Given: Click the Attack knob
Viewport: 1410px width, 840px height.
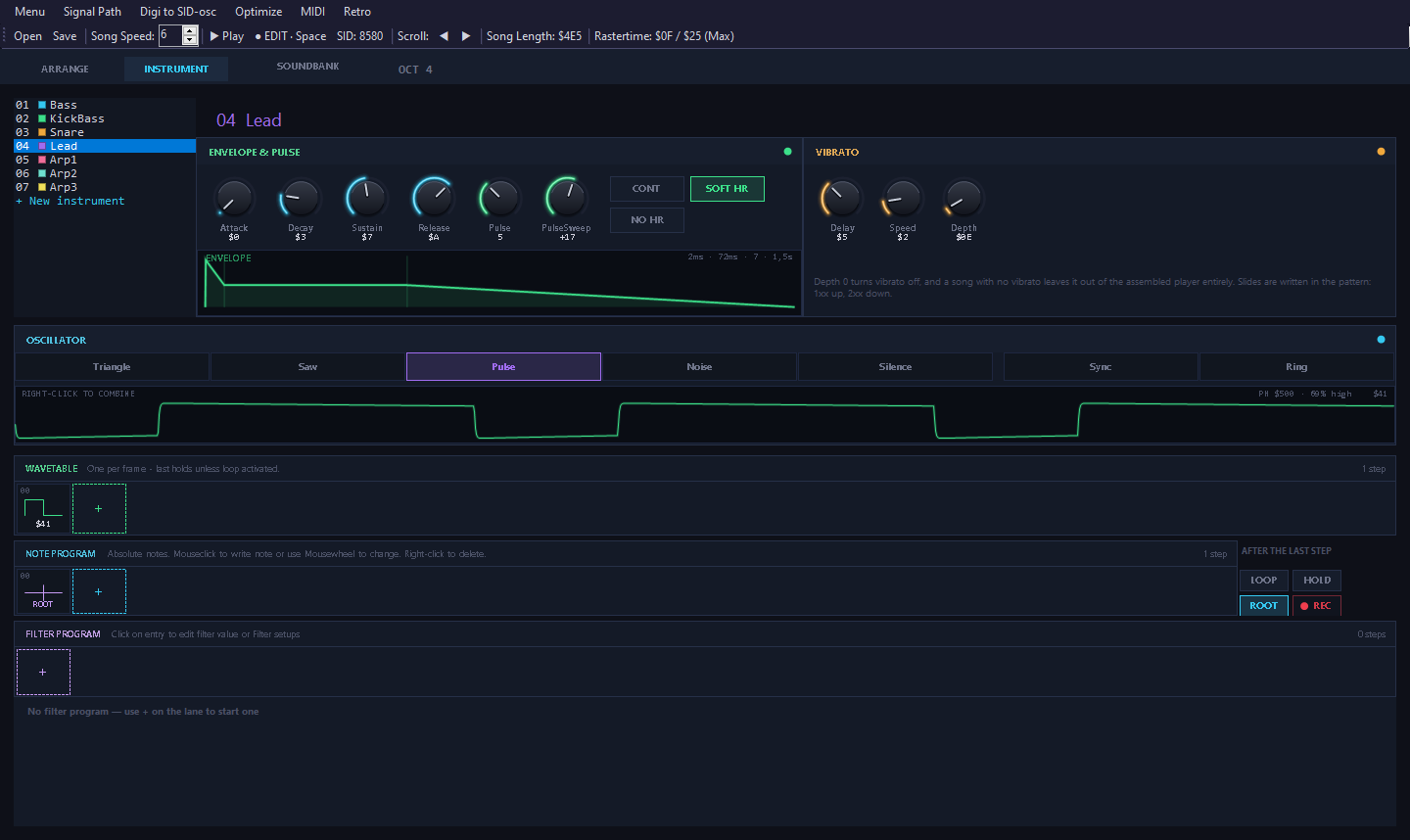Looking at the screenshot, I should [x=234, y=199].
